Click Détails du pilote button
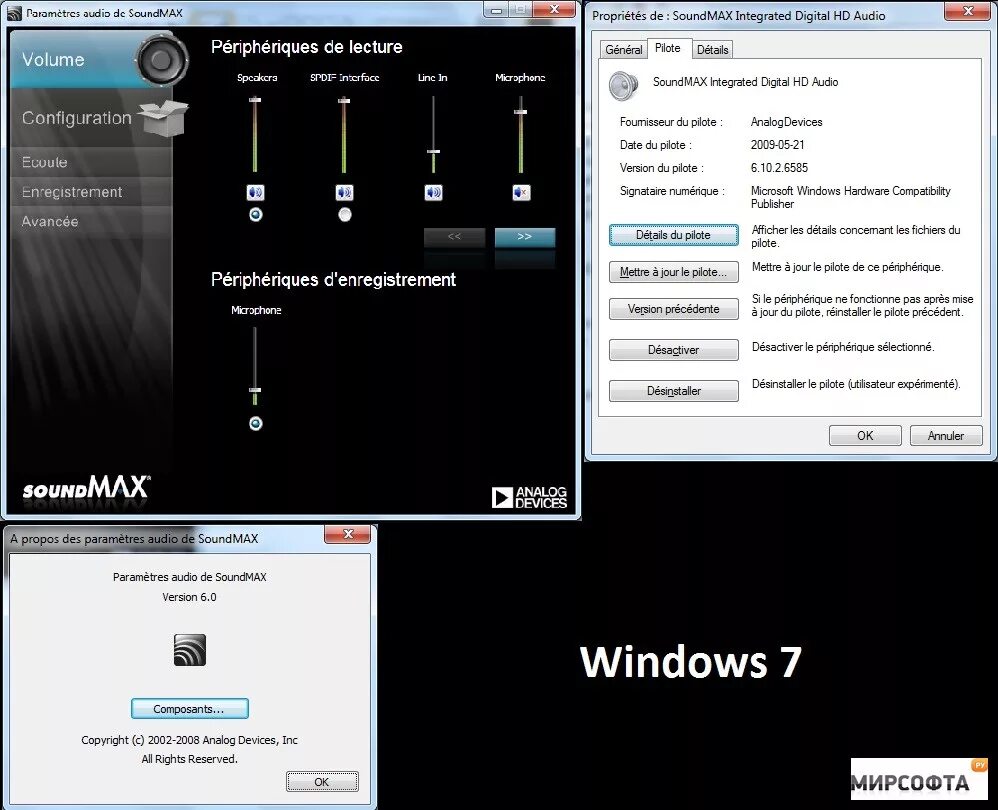Viewport: 998px width, 810px height. pyautogui.click(x=673, y=235)
